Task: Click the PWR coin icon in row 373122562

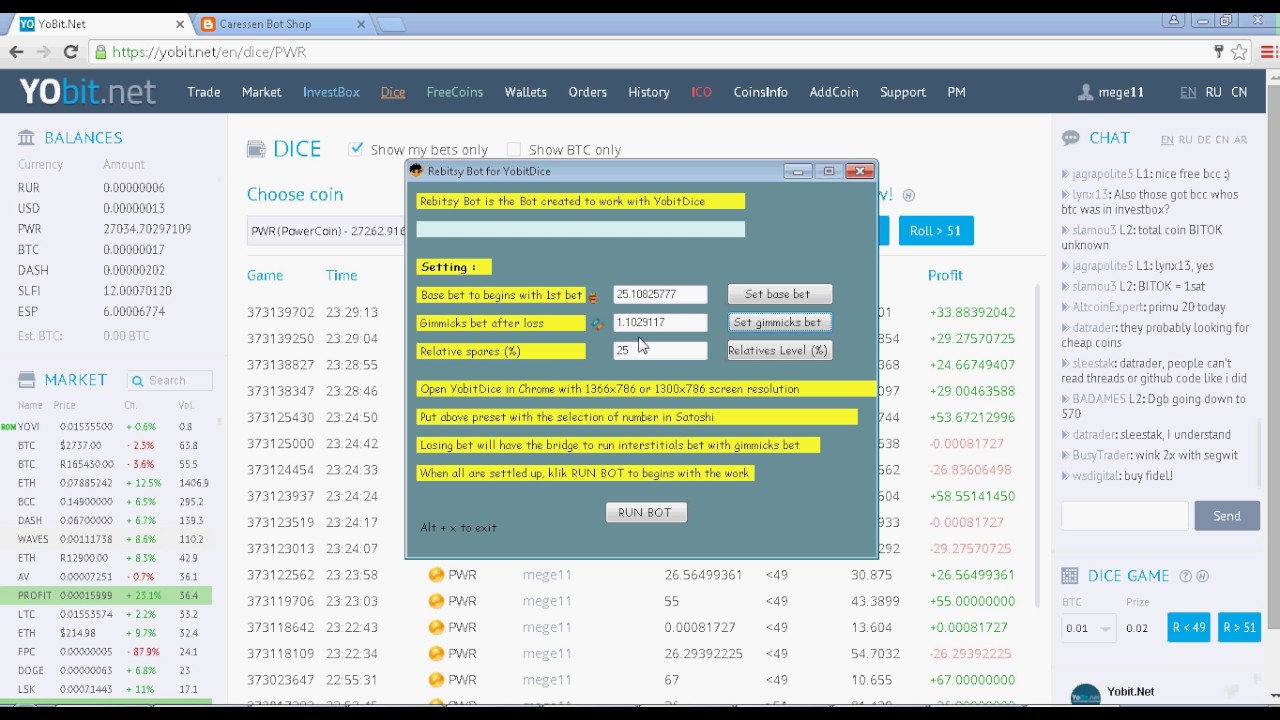Action: click(436, 575)
